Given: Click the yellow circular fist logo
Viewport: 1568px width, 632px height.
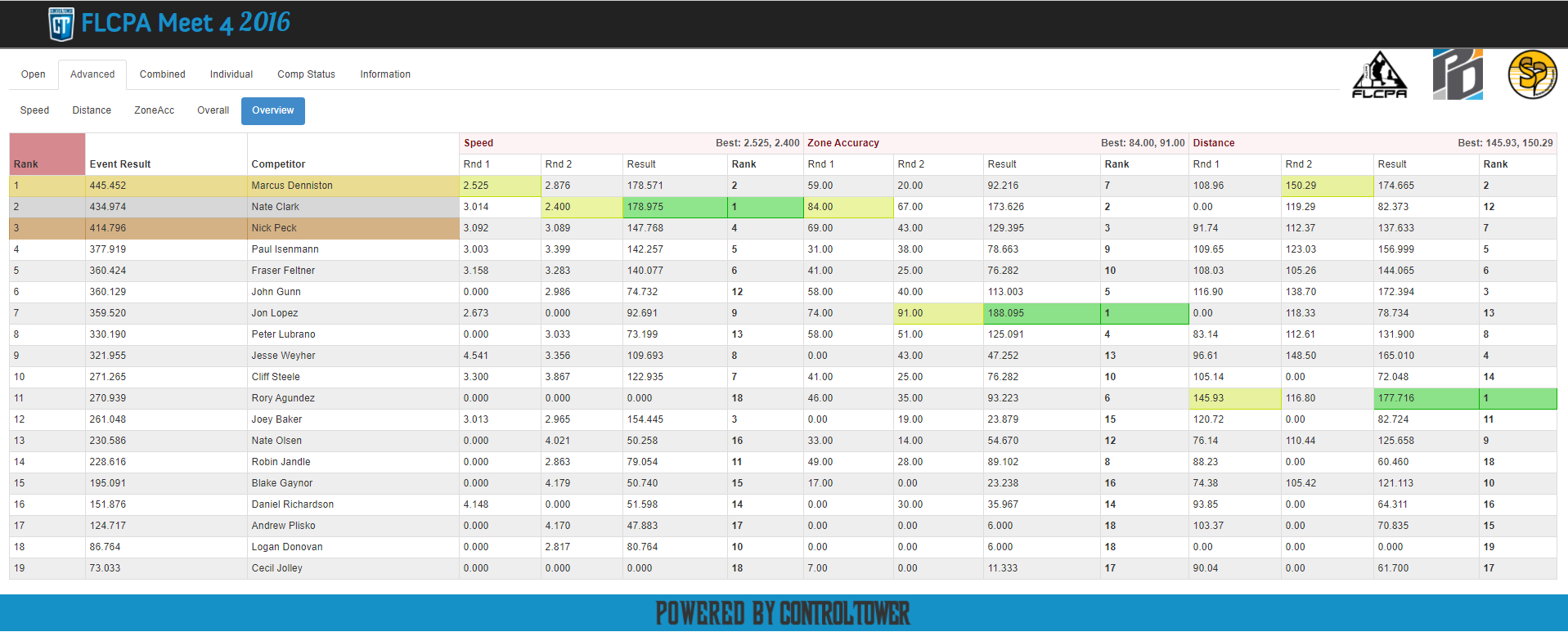Looking at the screenshot, I should tap(1532, 74).
